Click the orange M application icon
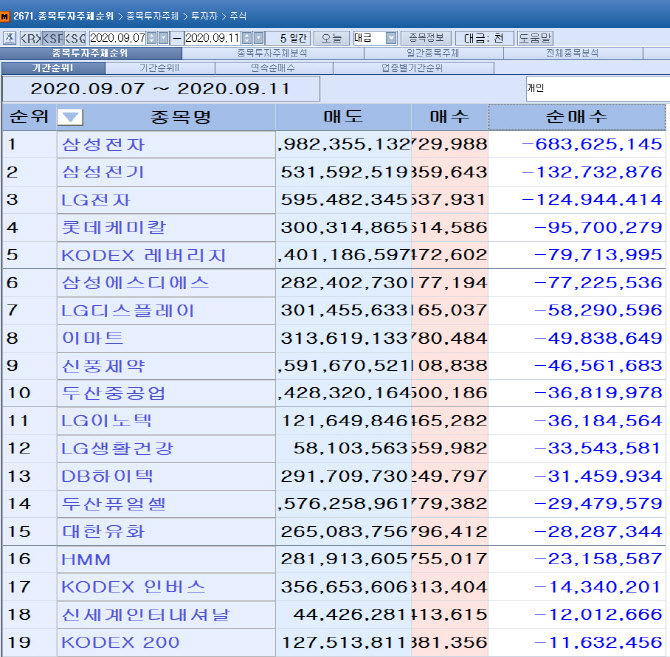The height and width of the screenshot is (657, 670). pos(5,17)
